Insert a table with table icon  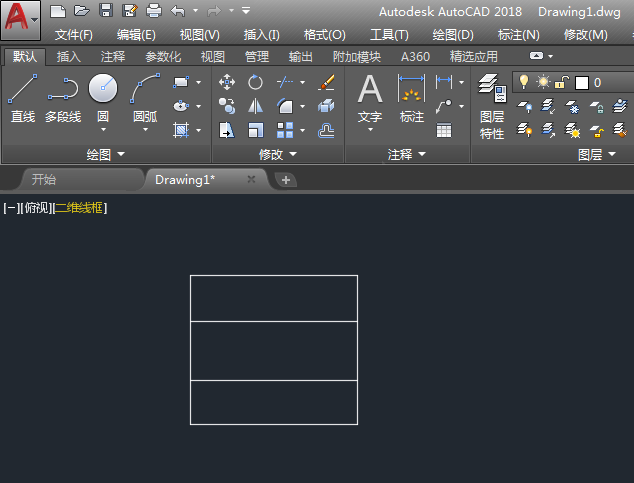[444, 131]
